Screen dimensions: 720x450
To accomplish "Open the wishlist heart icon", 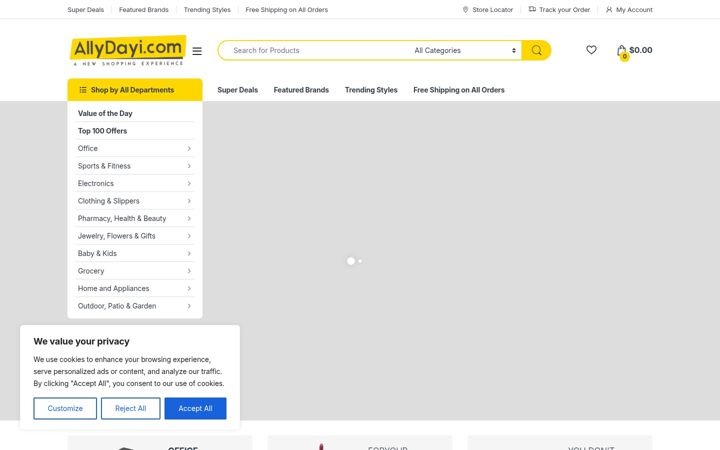I will [x=591, y=50].
